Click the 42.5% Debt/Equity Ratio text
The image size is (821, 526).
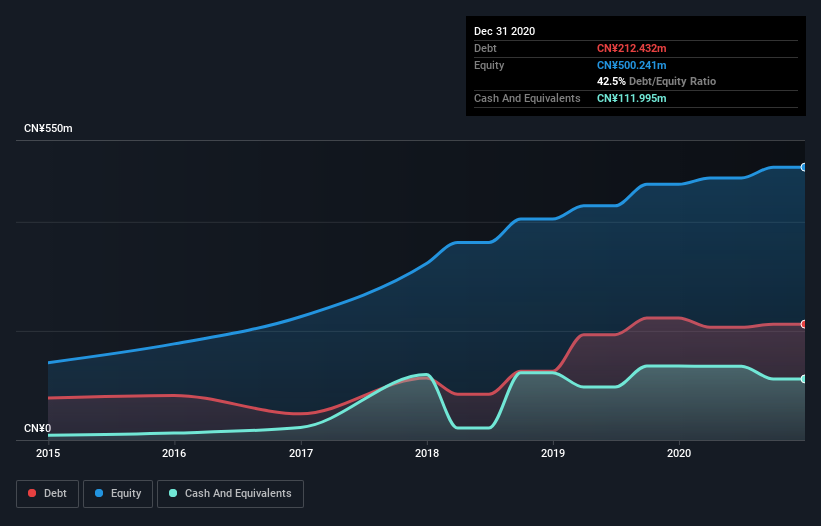tap(656, 81)
